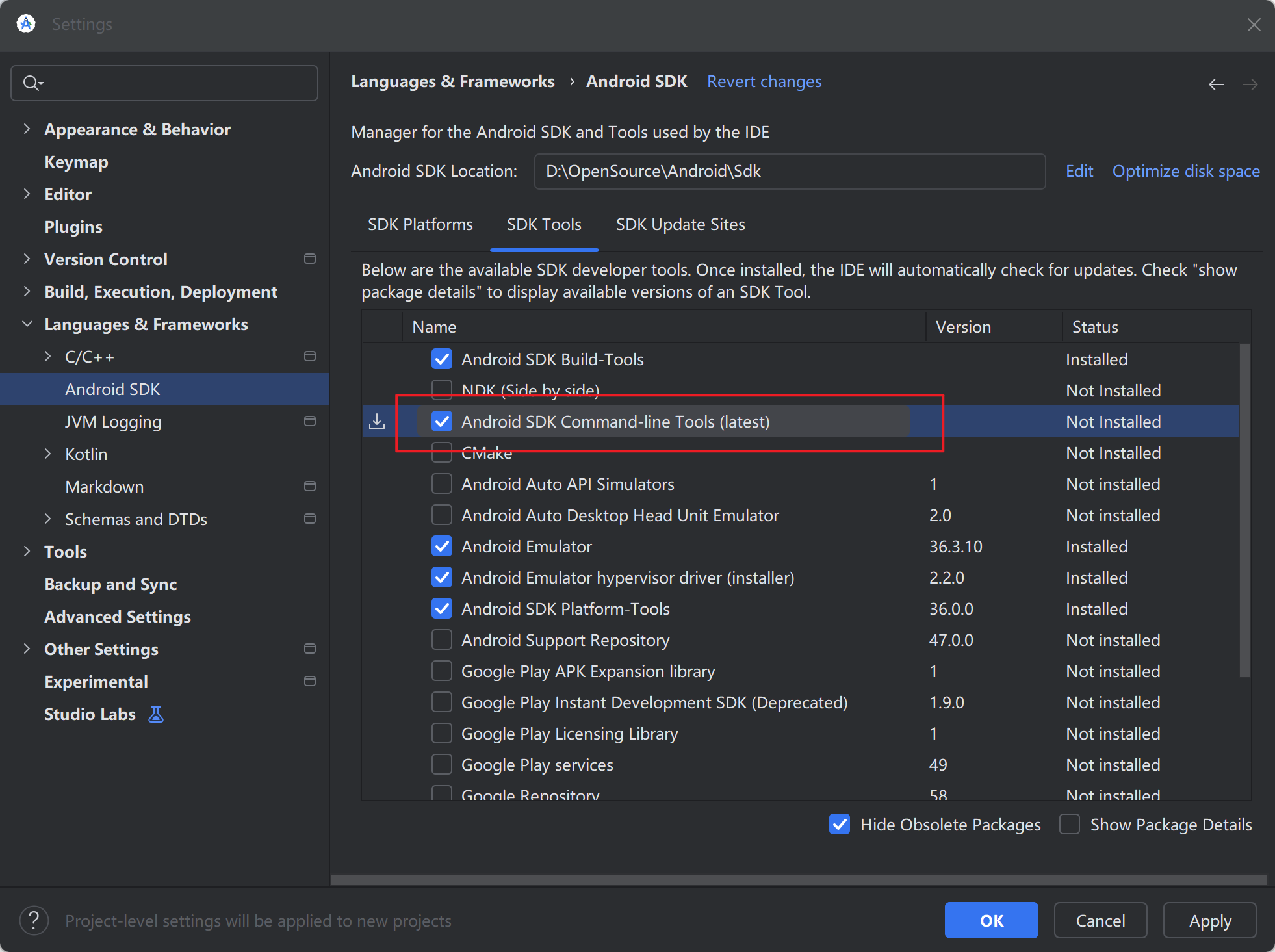Viewport: 1275px width, 952px height.
Task: Click the Studio Labs flask icon
Action: pyautogui.click(x=156, y=714)
